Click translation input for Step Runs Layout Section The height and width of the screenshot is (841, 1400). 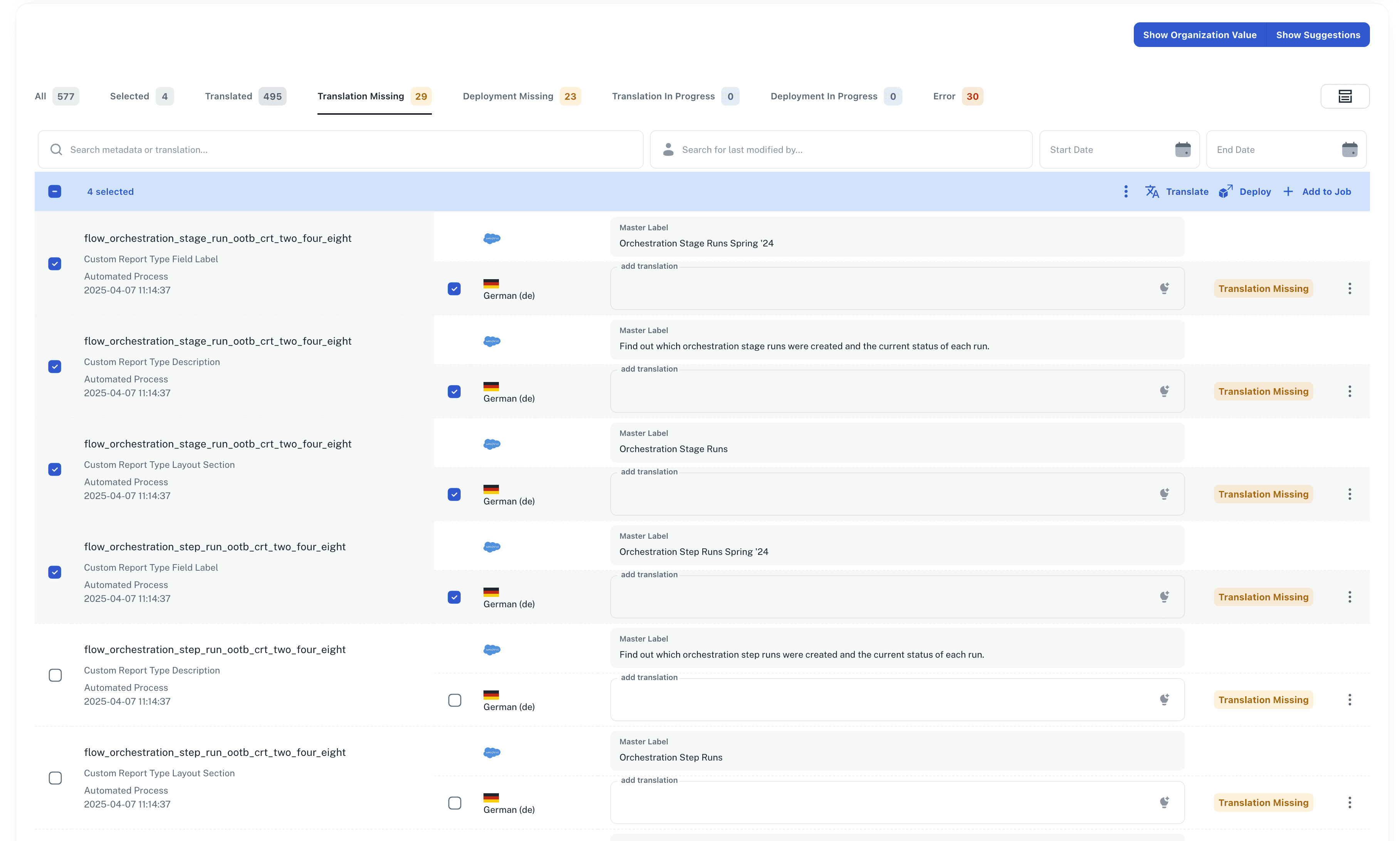click(x=897, y=802)
